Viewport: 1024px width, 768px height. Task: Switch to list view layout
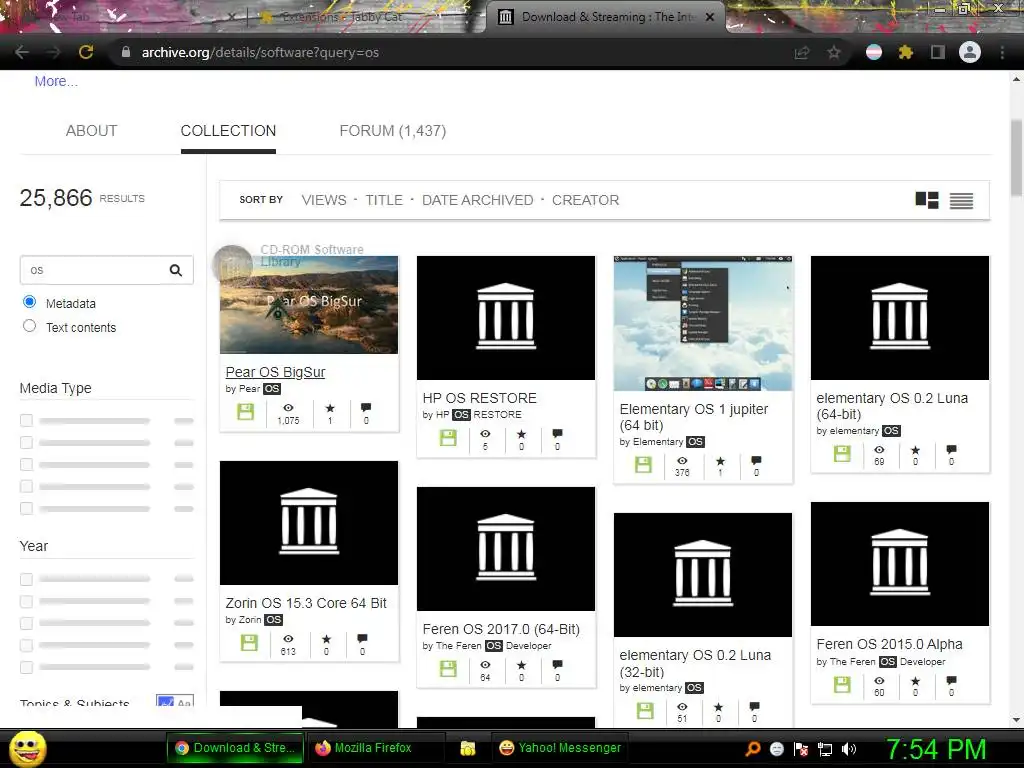click(961, 200)
